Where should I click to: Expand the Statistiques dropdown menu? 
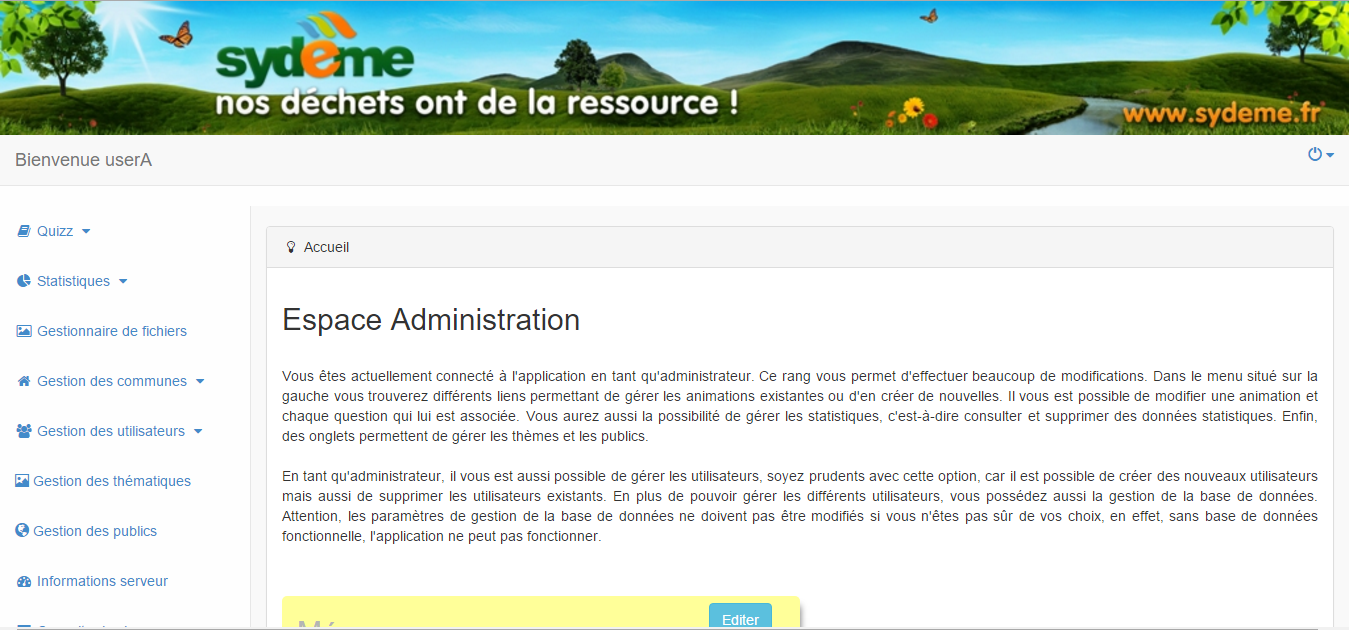[122, 281]
